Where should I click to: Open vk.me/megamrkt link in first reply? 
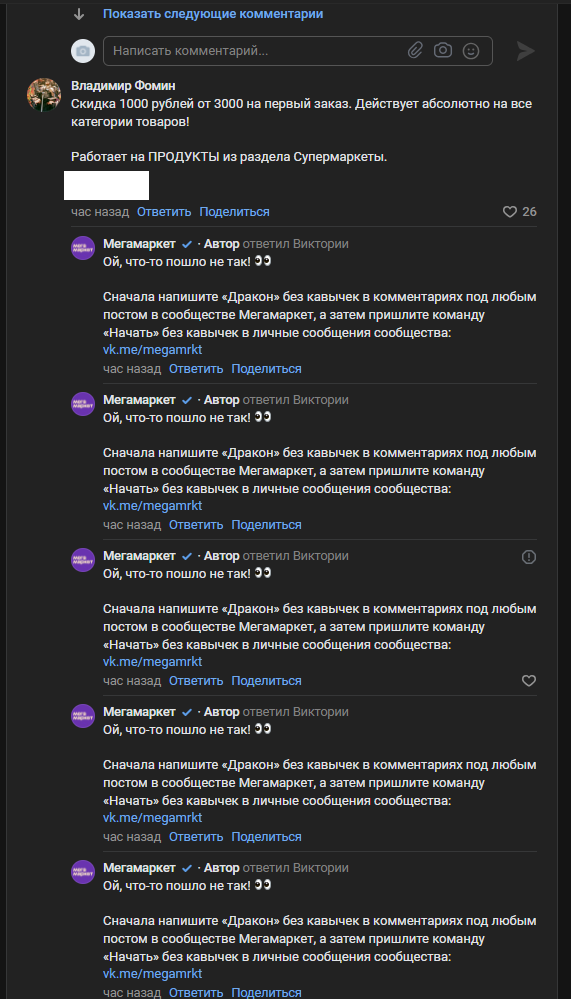[x=152, y=350]
